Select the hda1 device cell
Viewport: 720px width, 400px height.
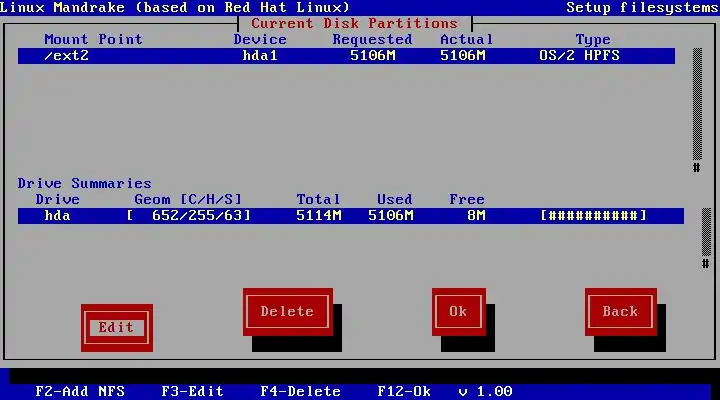260,56
